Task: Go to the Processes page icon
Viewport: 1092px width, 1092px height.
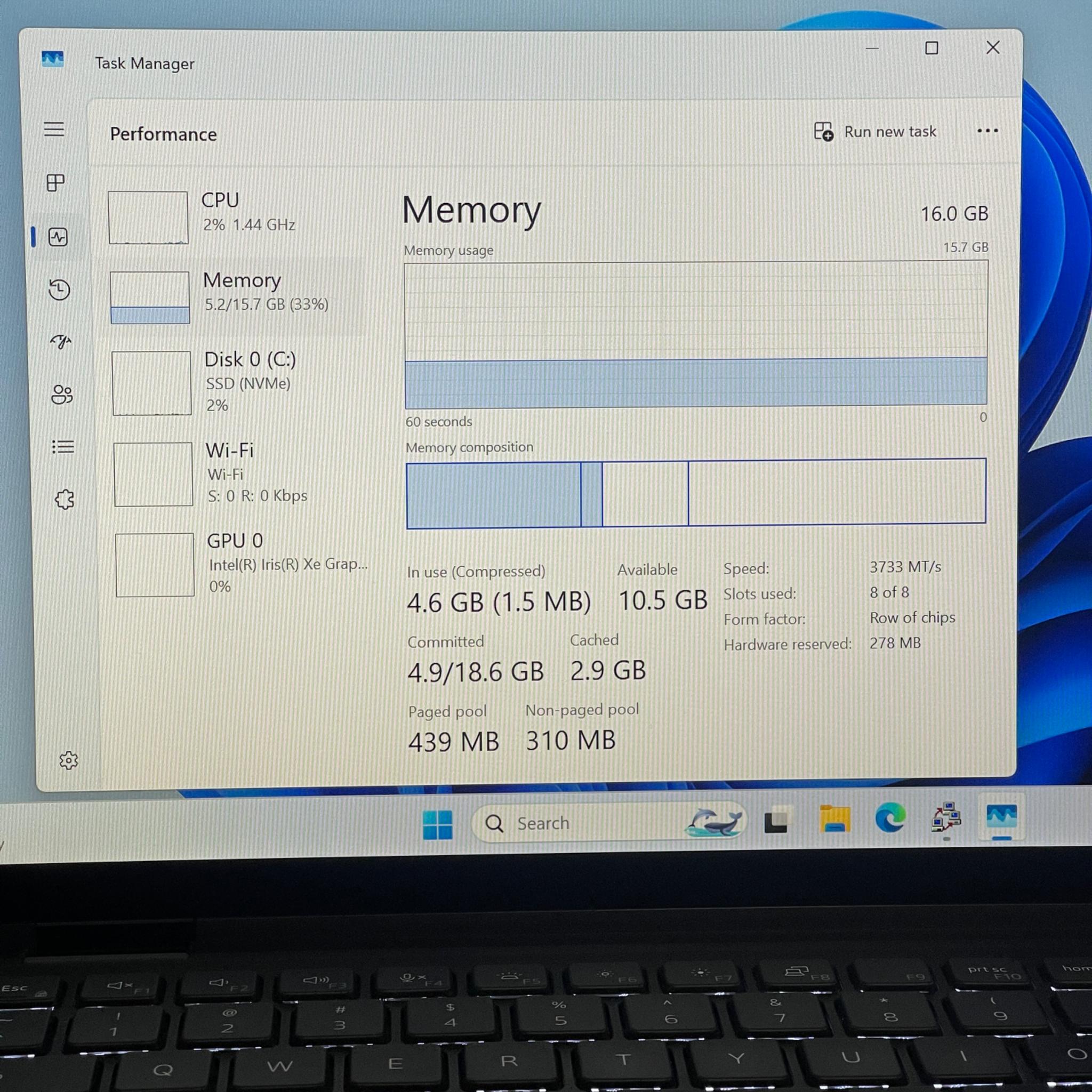Action: pyautogui.click(x=55, y=182)
